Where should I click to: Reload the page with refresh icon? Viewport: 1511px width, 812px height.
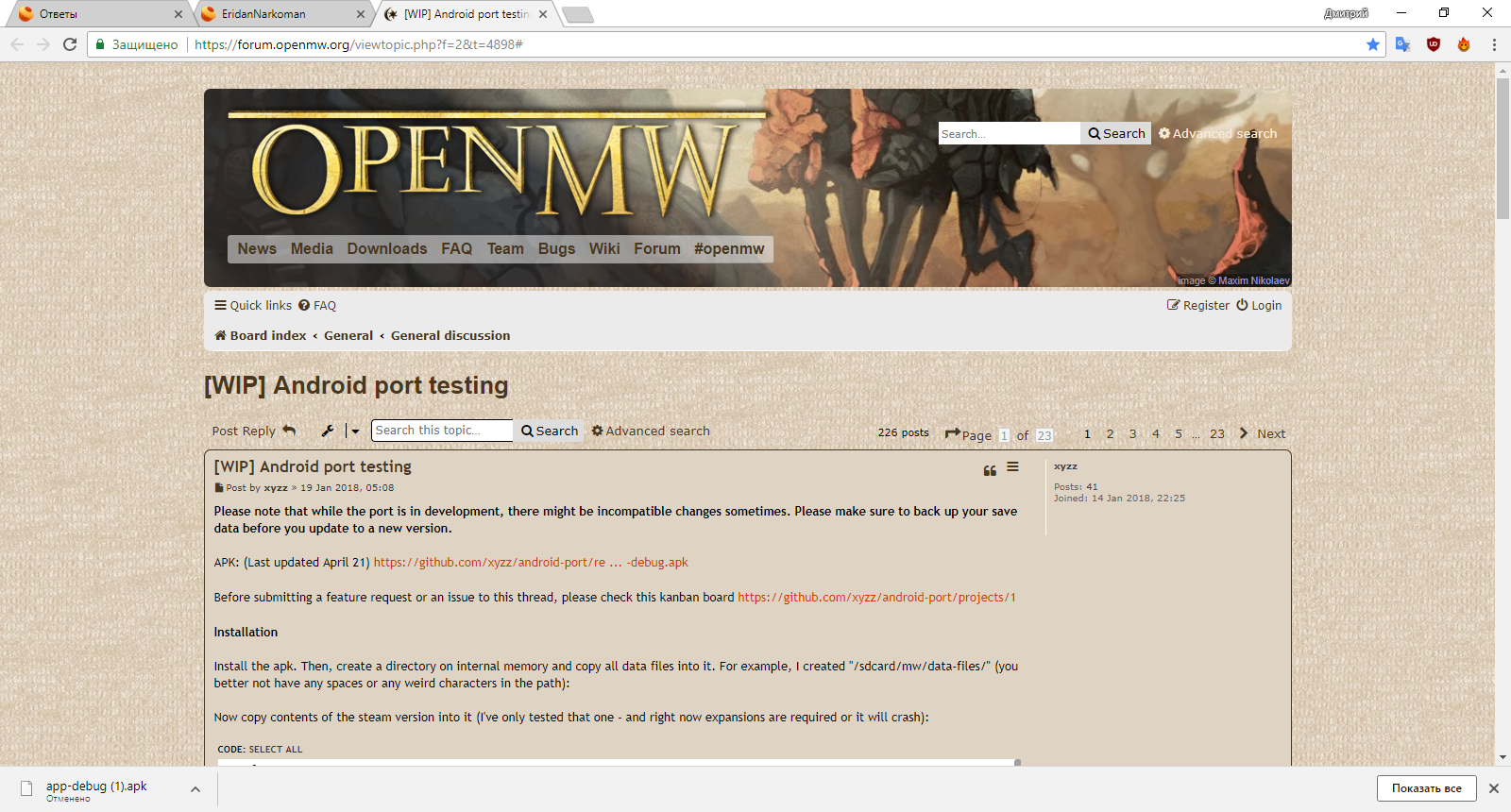(70, 44)
